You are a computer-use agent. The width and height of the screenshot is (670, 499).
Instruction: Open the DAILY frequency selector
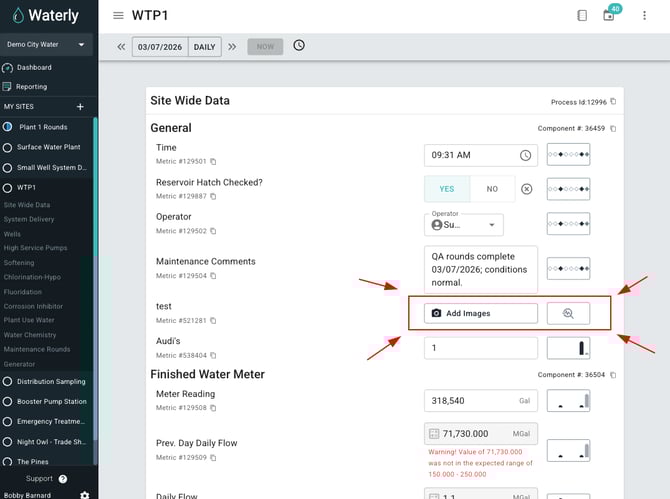206,46
